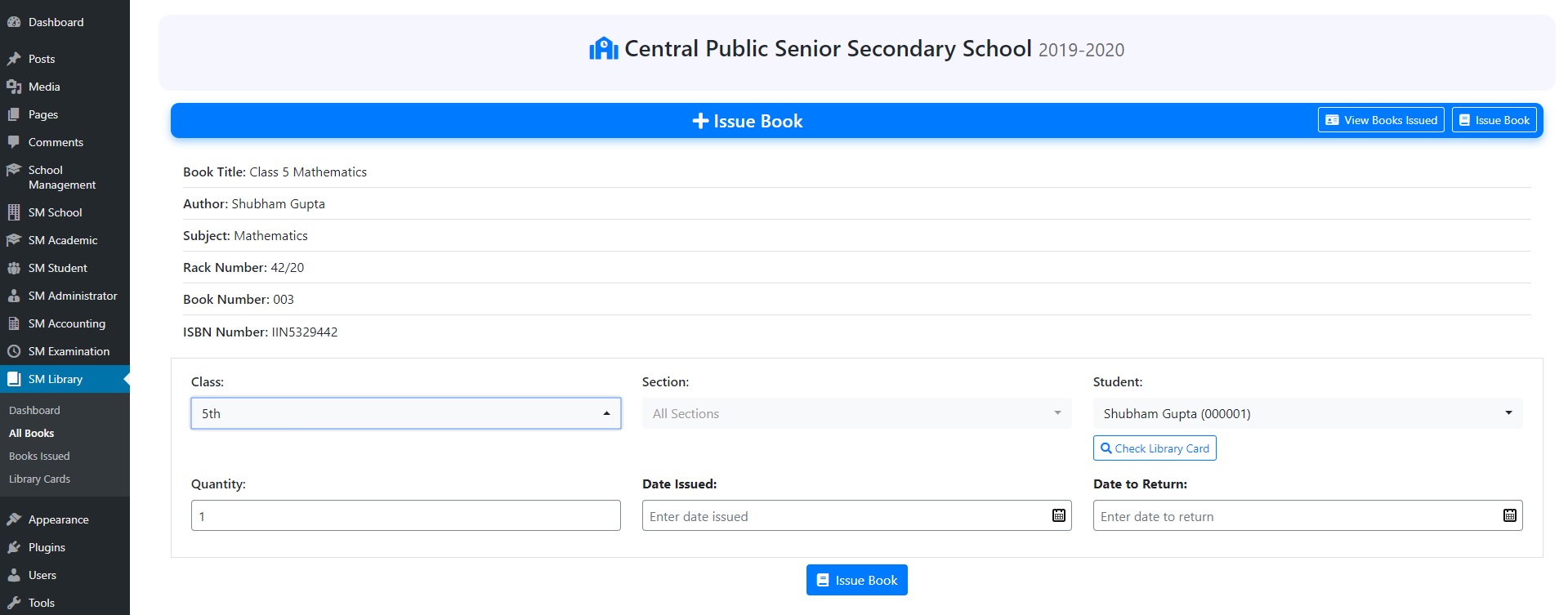Click the Posts pin icon

coord(14,59)
